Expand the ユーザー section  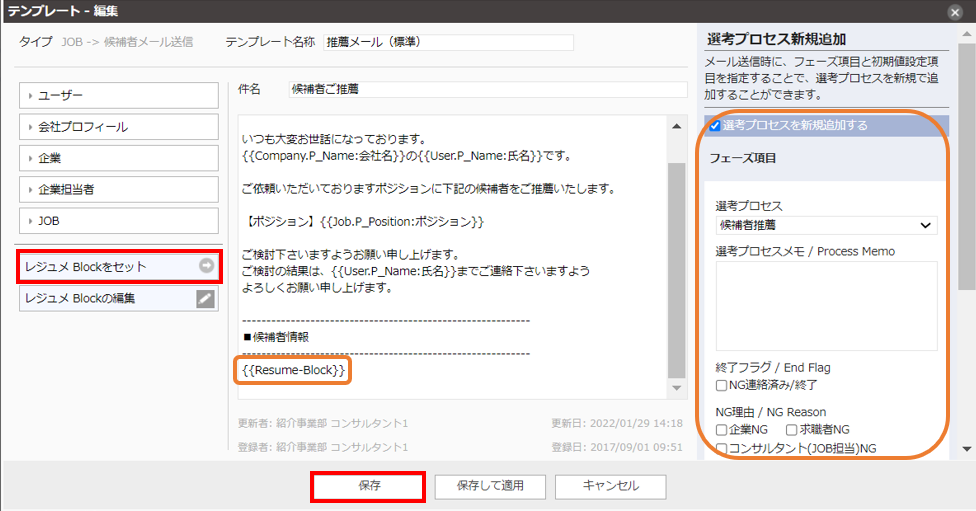pos(119,95)
